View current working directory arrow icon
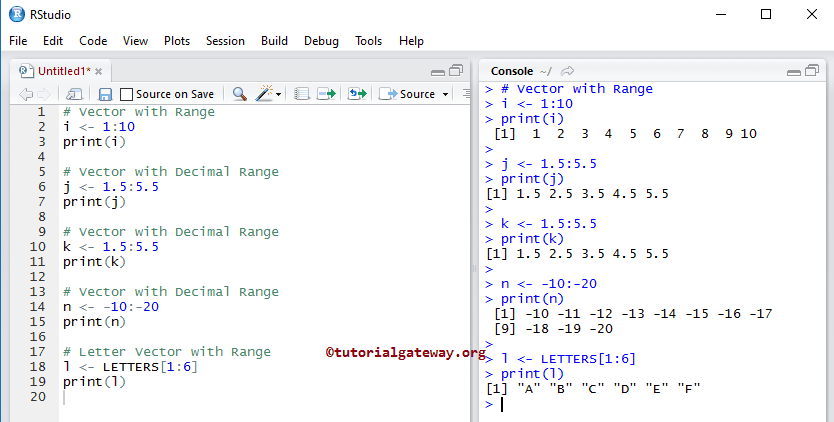The width and height of the screenshot is (834, 422). click(568, 71)
